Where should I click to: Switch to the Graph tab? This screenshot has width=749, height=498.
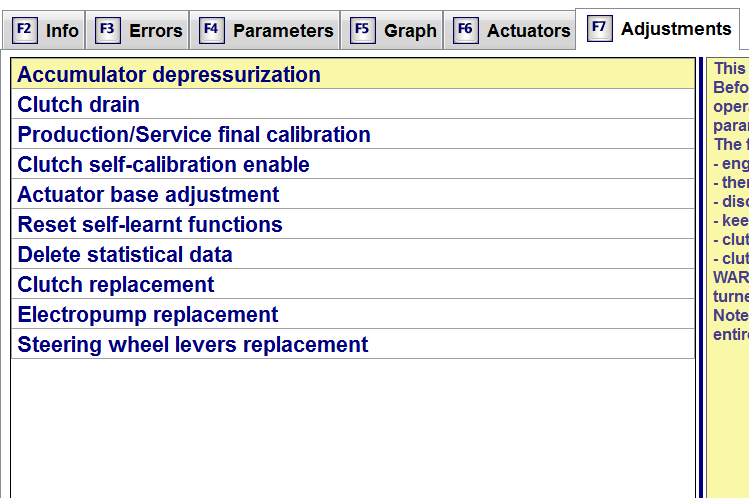coord(392,30)
